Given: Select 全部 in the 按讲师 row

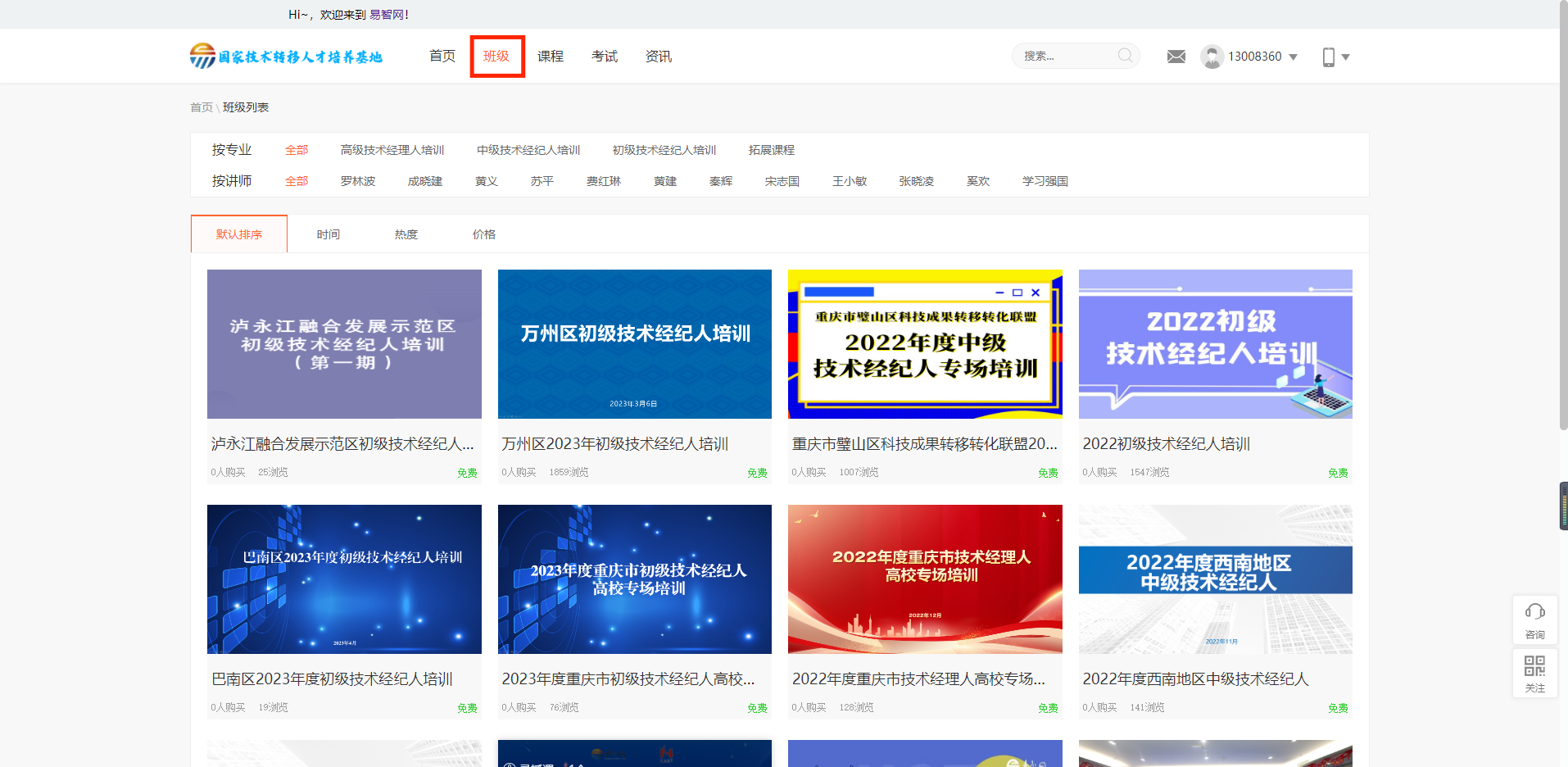Looking at the screenshot, I should 297,181.
